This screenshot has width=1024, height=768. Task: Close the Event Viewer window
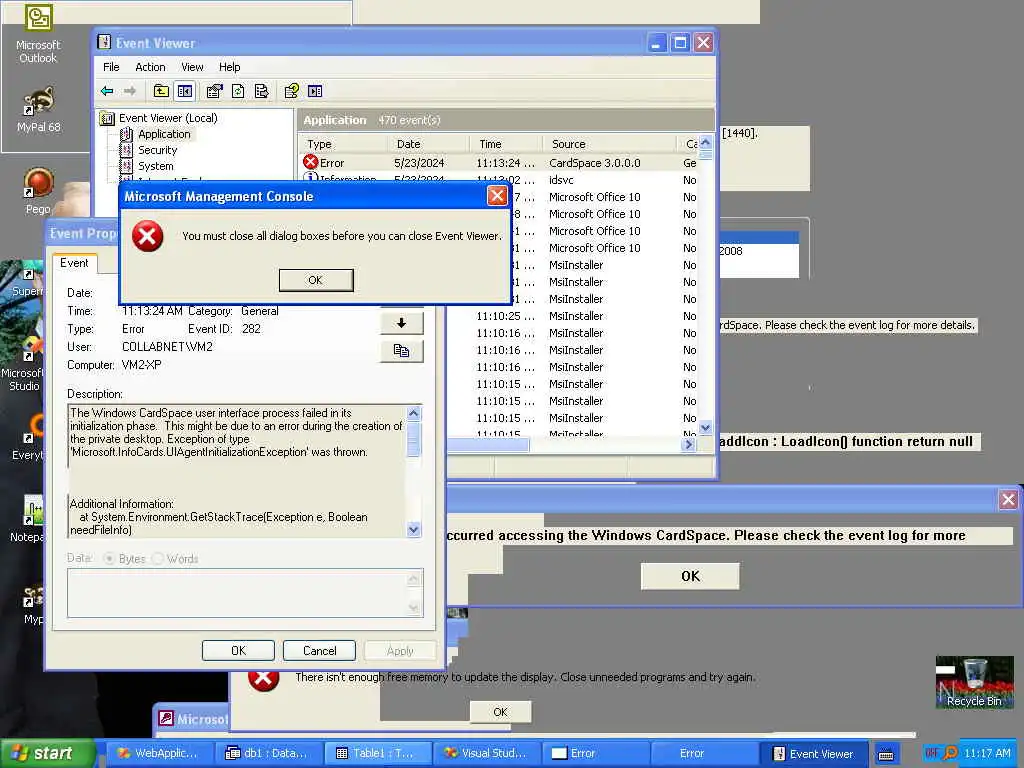[x=703, y=43]
